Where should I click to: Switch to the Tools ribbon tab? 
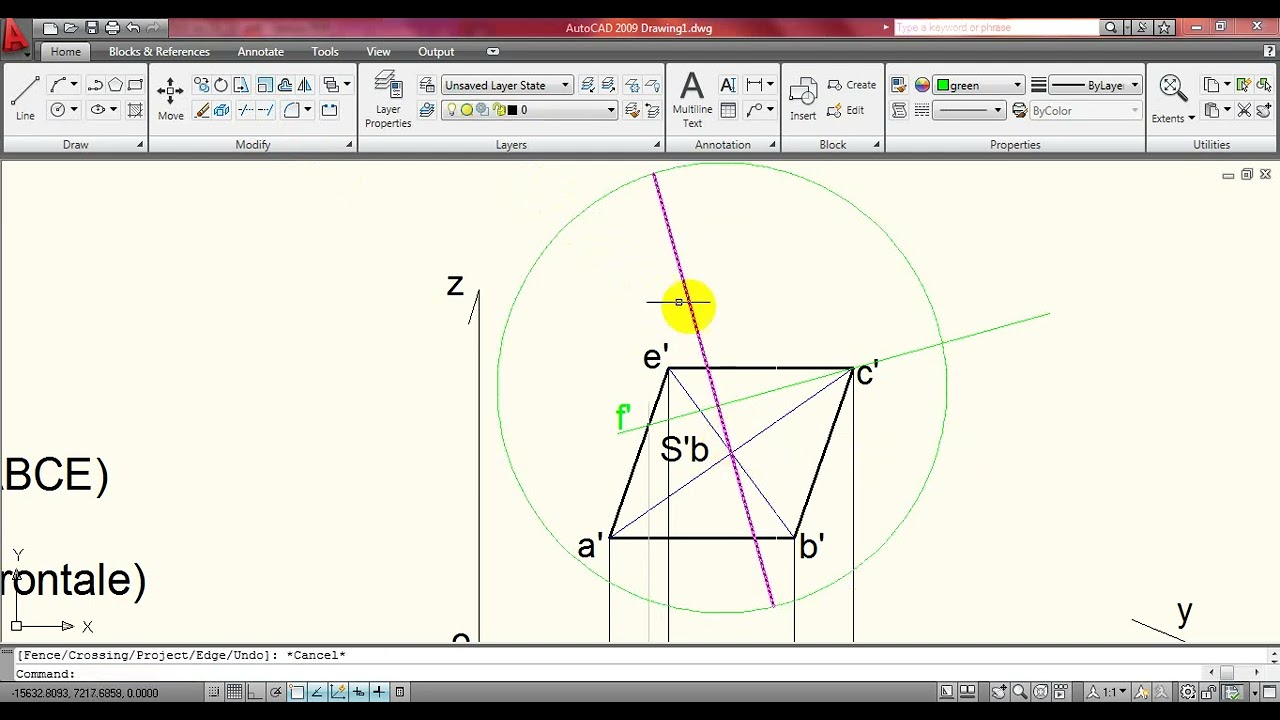(x=325, y=51)
